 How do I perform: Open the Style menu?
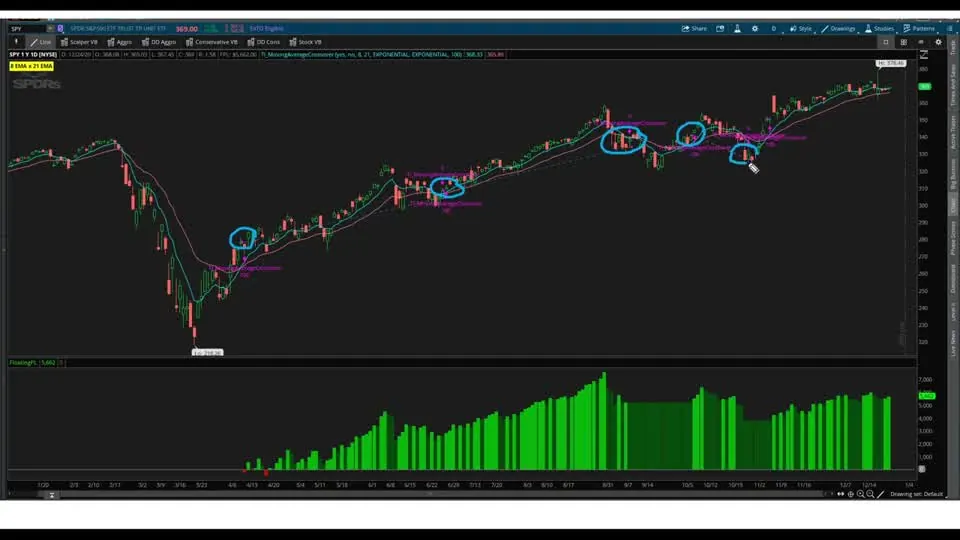click(801, 28)
